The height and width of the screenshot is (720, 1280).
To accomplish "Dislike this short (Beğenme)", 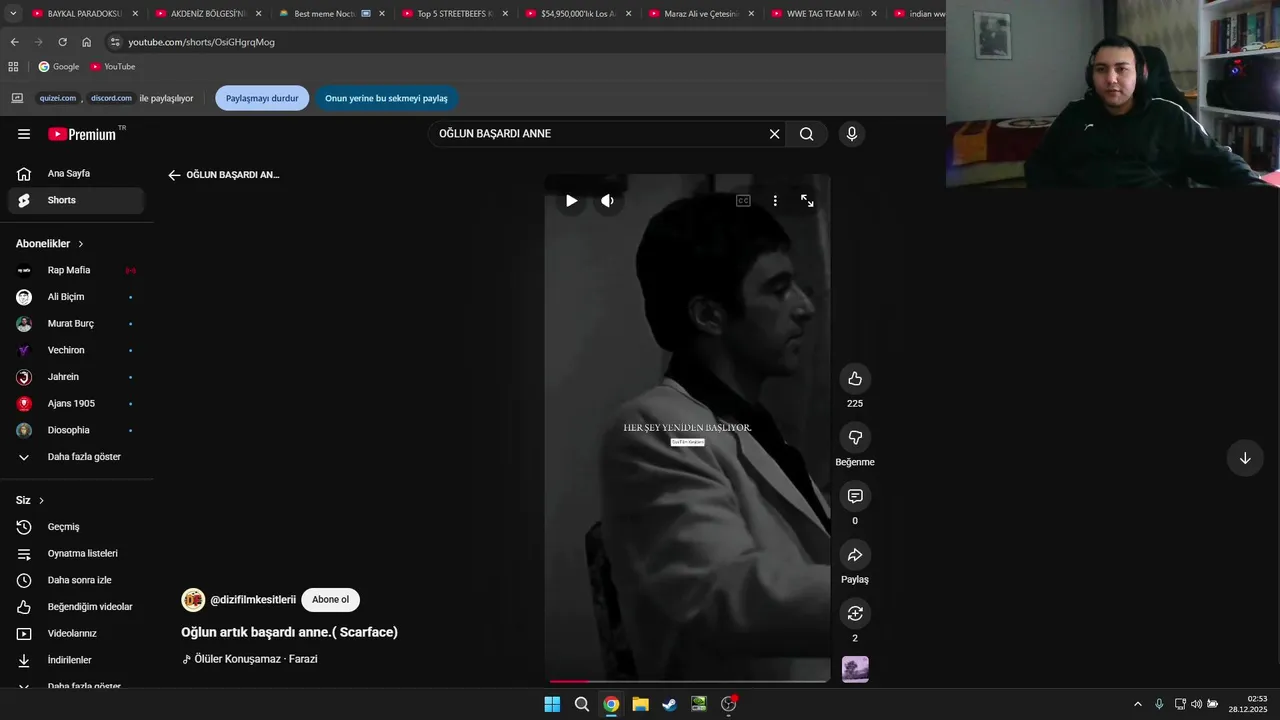I will (855, 437).
